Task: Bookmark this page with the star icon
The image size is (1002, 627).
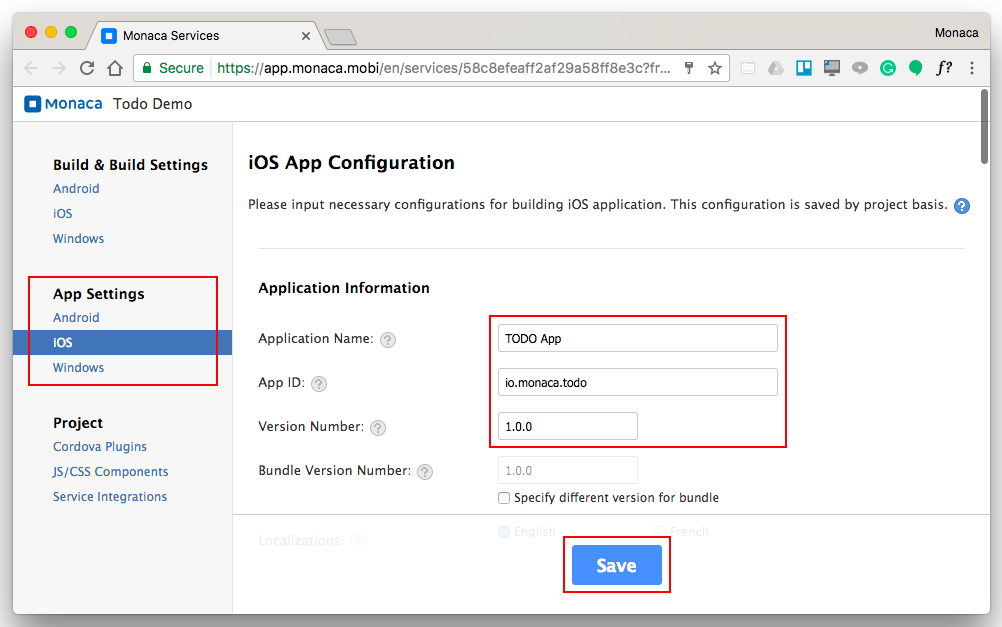Action: point(715,68)
